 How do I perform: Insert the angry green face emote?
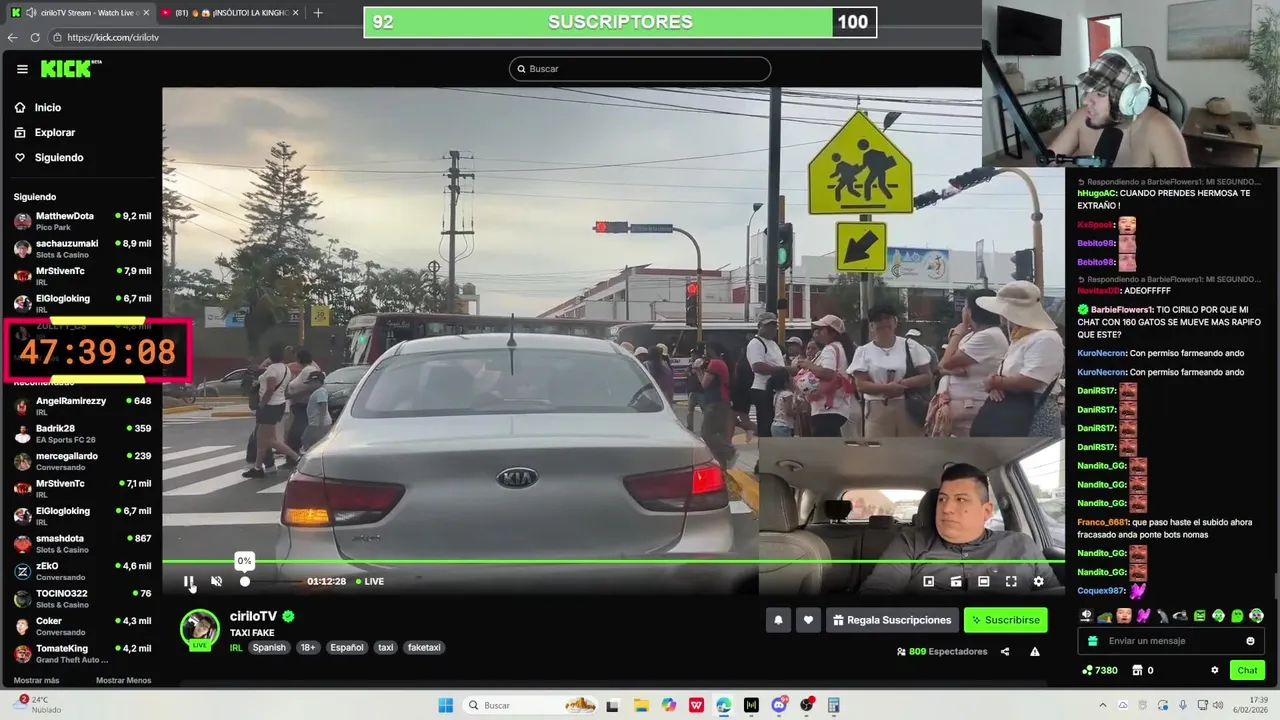tap(1200, 616)
